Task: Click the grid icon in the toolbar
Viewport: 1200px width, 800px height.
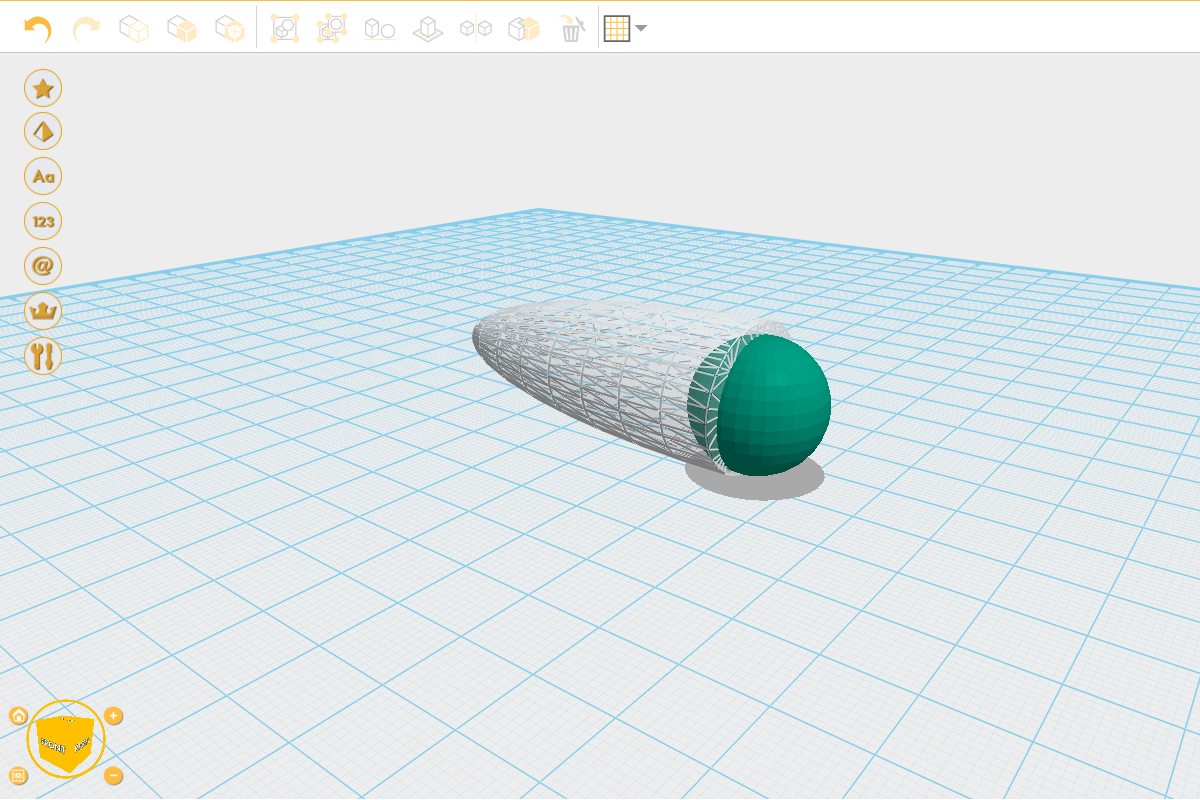Action: tap(617, 29)
